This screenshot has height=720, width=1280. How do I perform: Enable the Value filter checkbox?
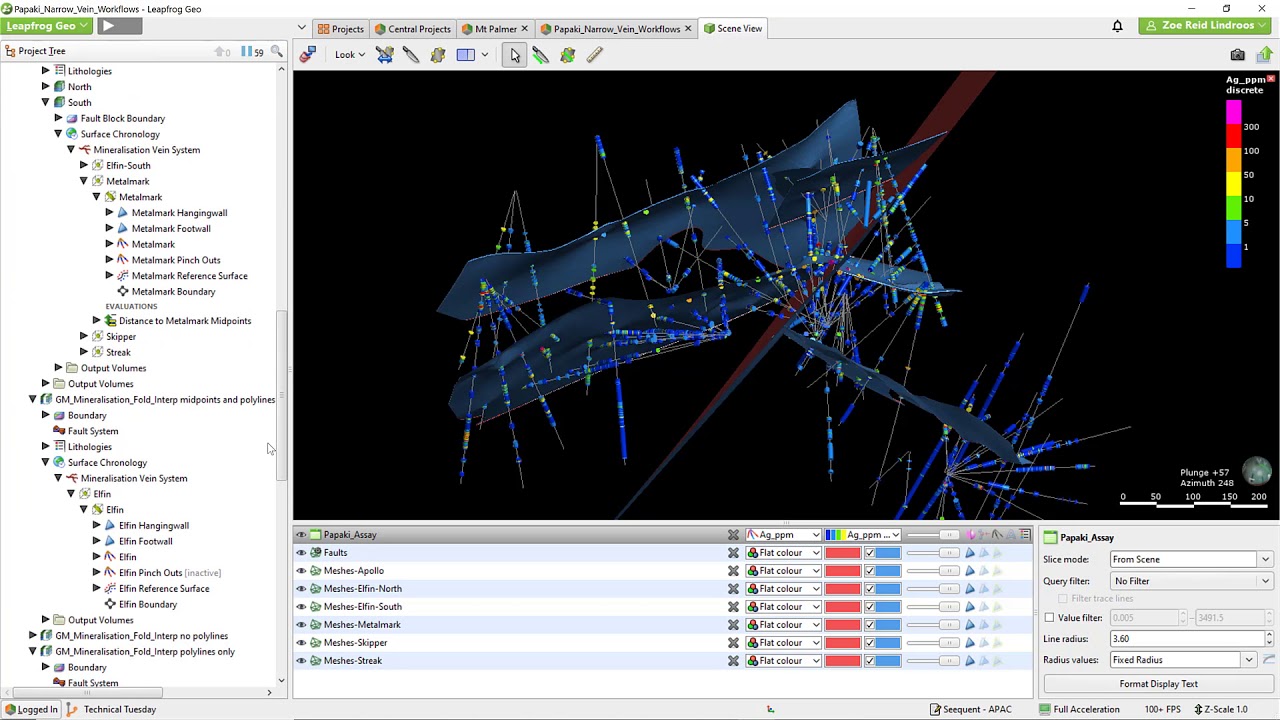1049,618
